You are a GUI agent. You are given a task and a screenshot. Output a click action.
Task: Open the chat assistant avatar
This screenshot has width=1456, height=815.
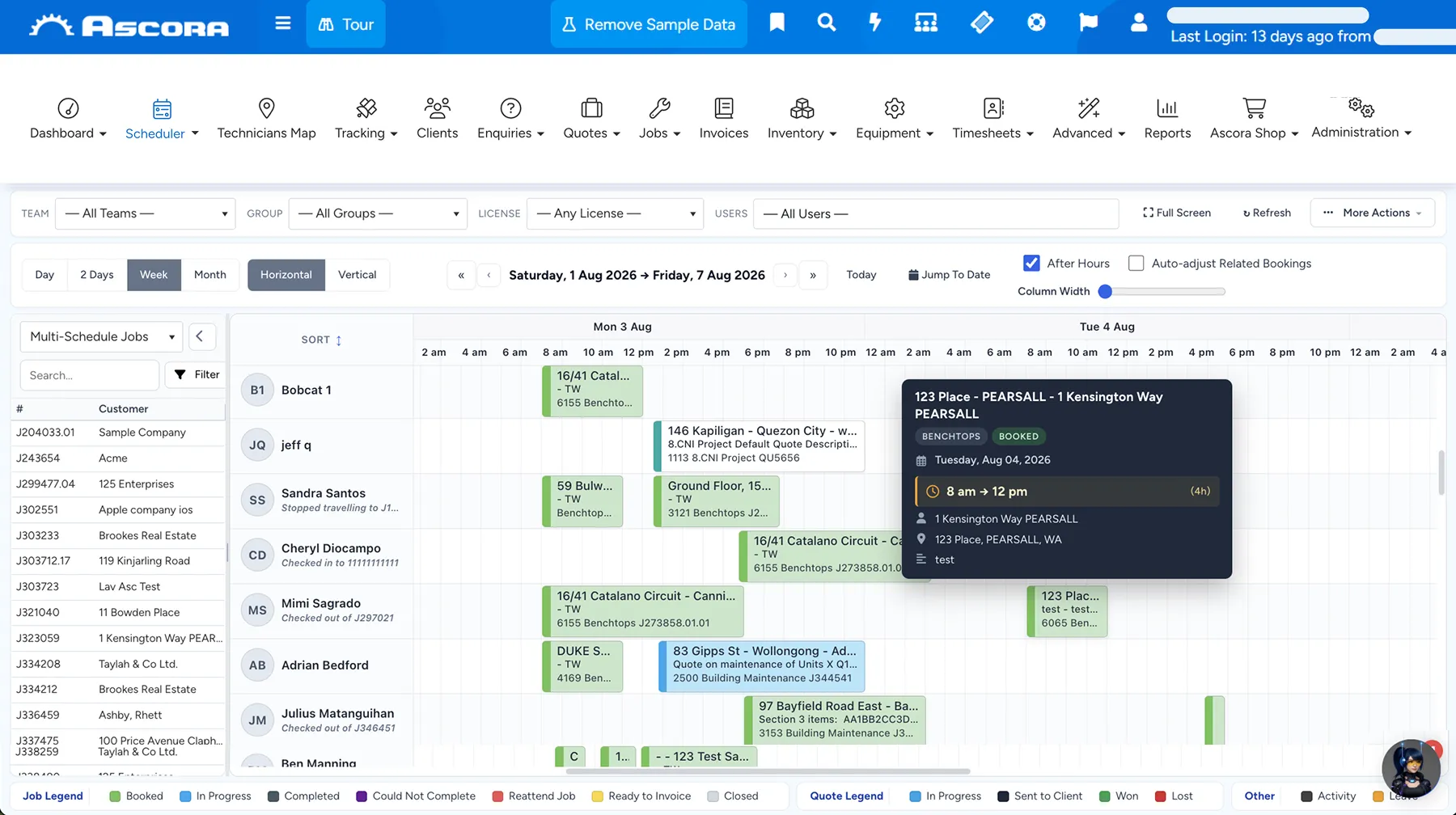1411,768
